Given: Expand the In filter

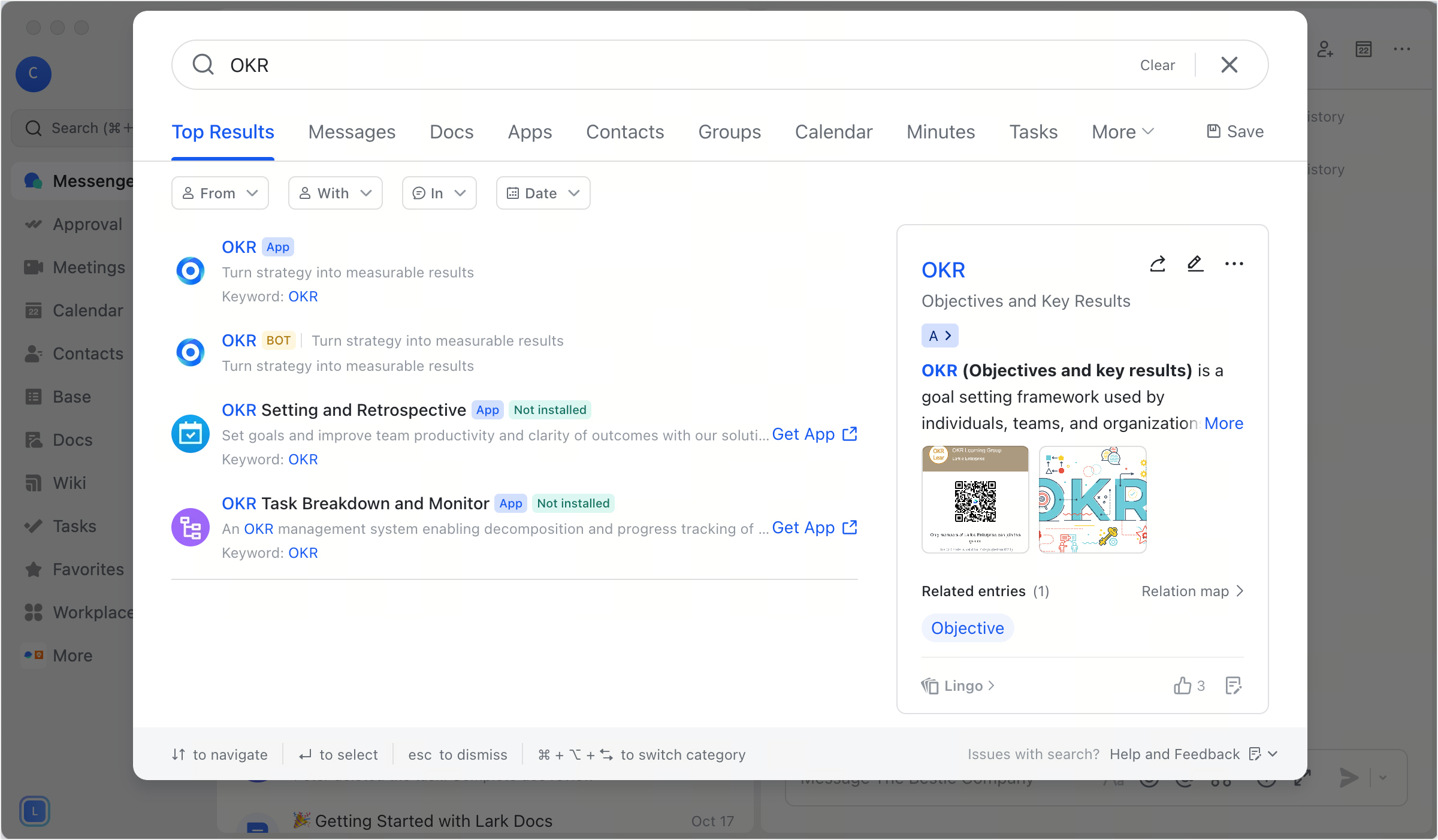Looking at the screenshot, I should click(439, 193).
